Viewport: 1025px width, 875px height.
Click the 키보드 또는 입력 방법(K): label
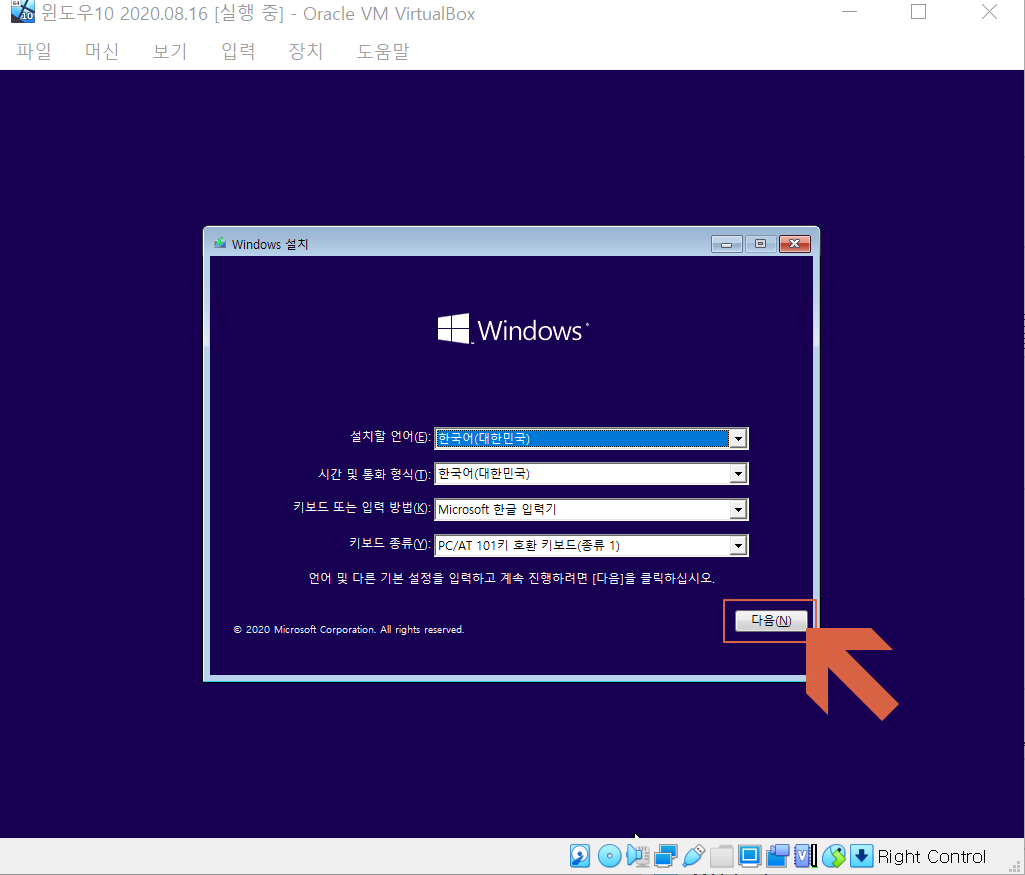(x=362, y=508)
